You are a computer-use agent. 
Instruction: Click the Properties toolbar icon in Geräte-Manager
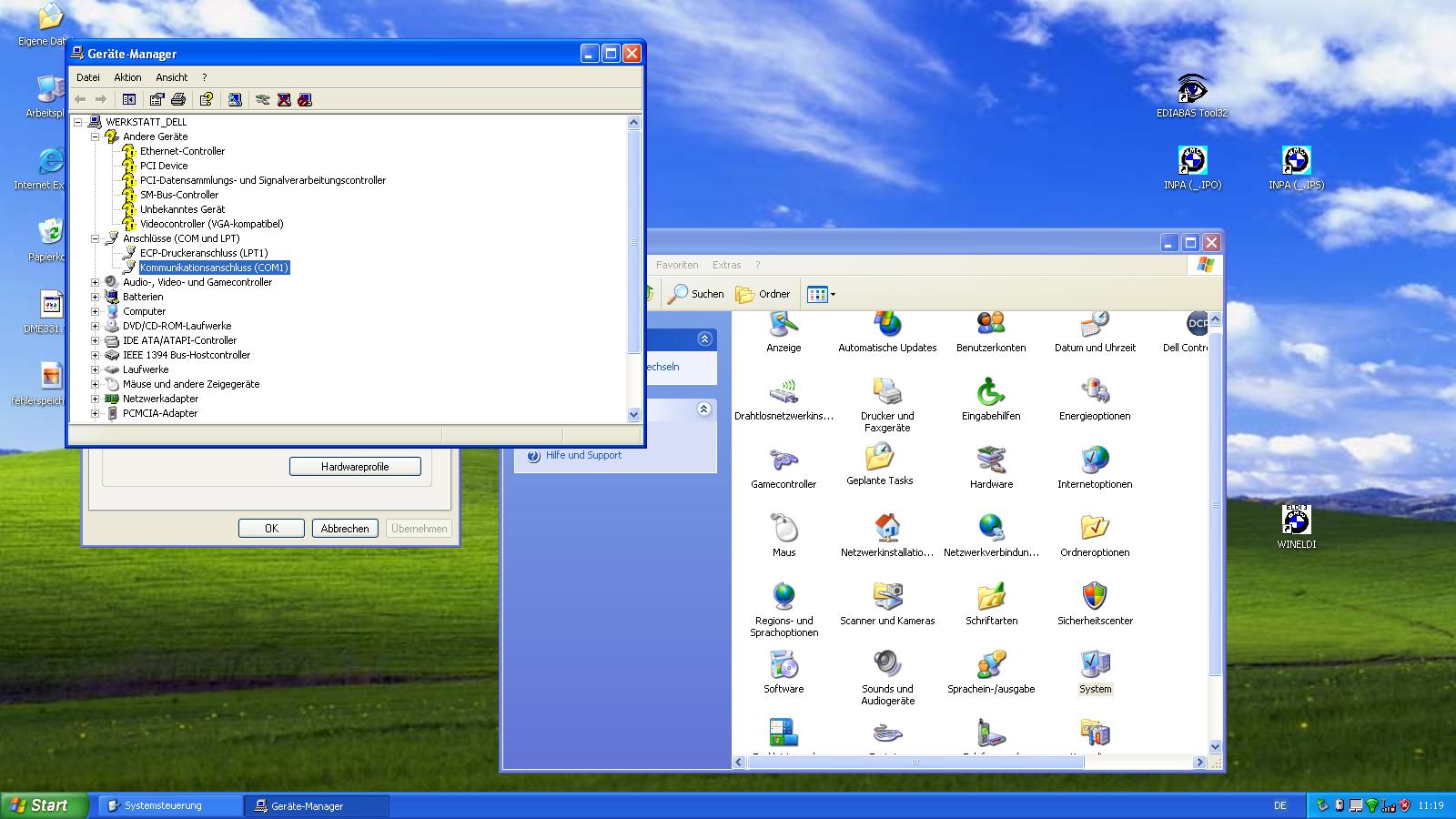(157, 99)
